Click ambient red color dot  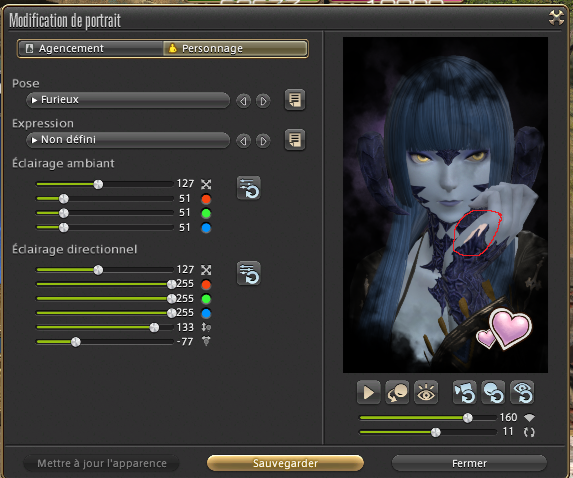pos(206,199)
